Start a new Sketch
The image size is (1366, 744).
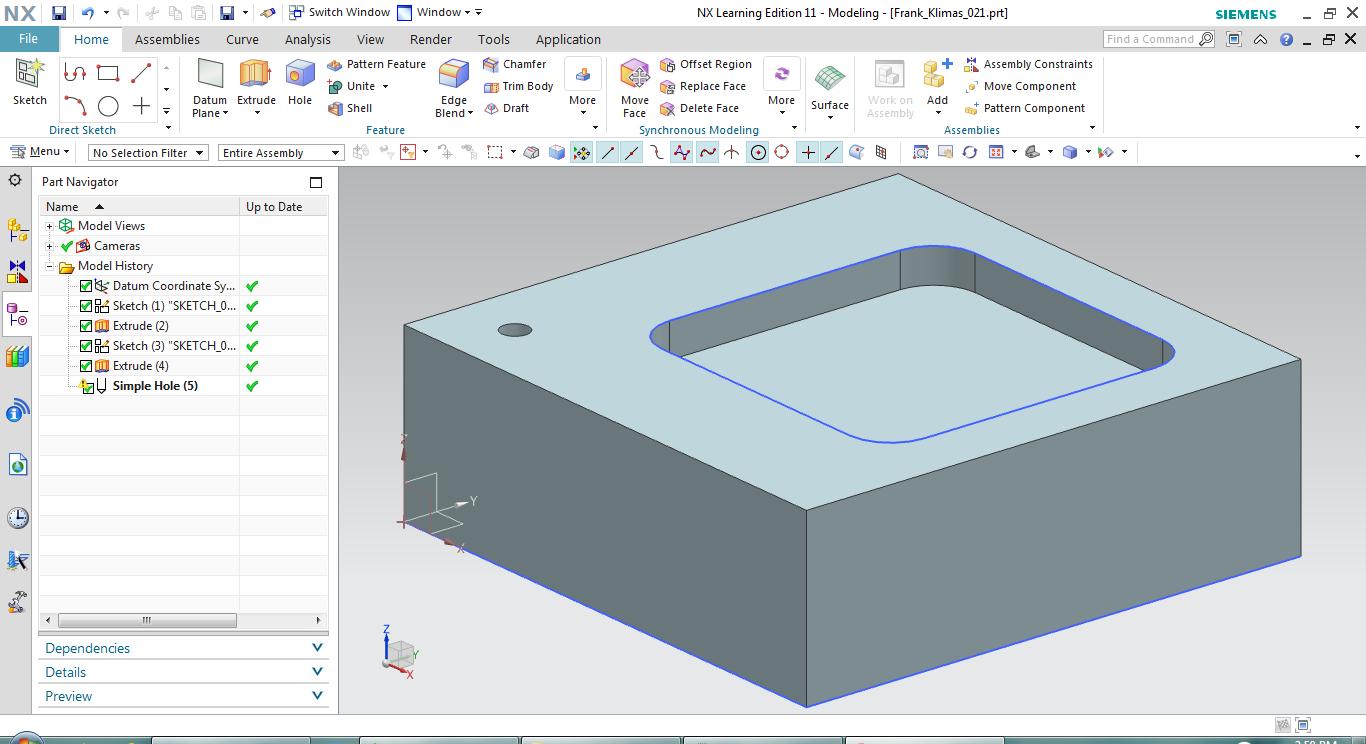30,76
